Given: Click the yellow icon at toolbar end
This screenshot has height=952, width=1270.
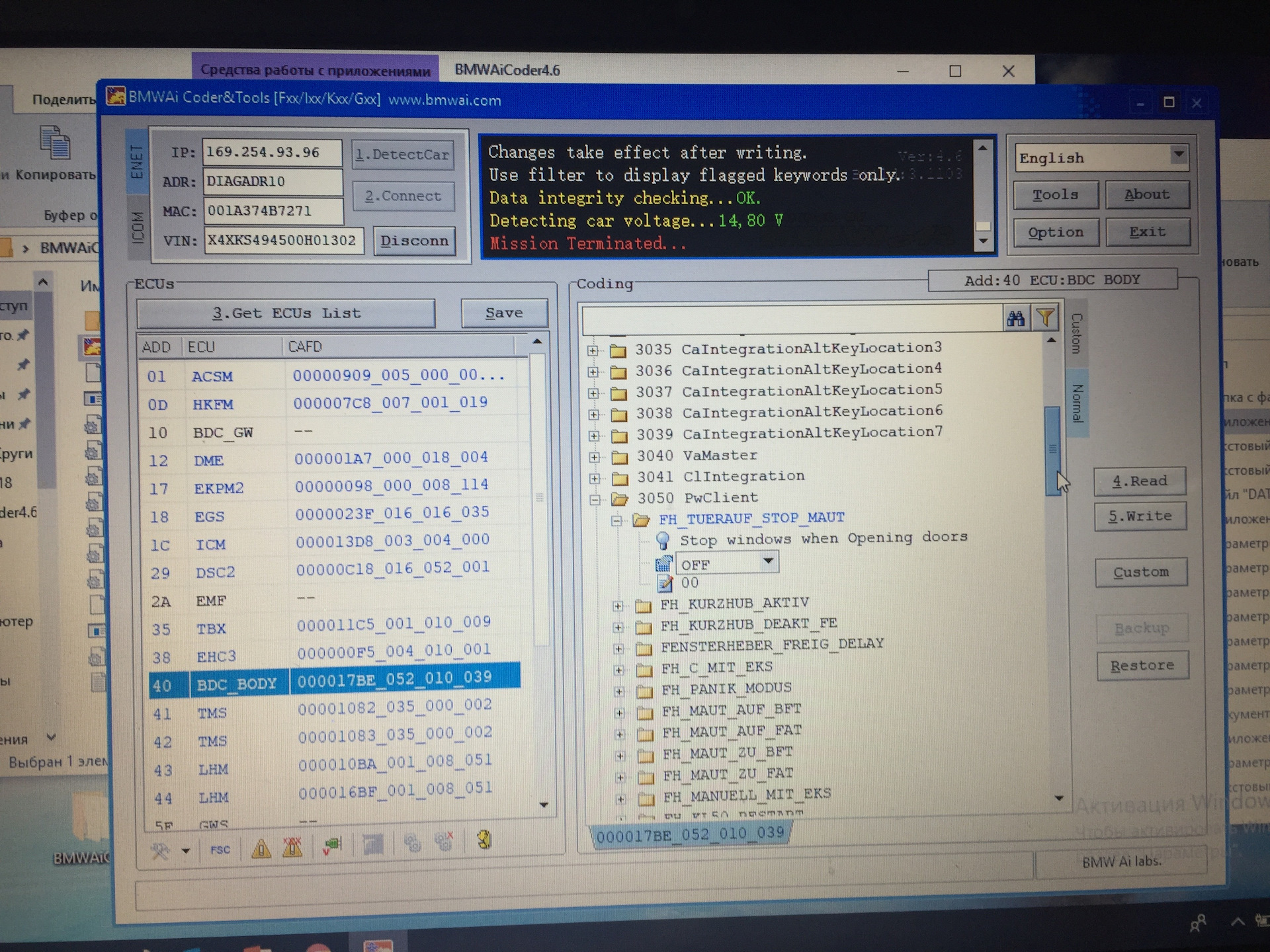Looking at the screenshot, I should [x=484, y=840].
